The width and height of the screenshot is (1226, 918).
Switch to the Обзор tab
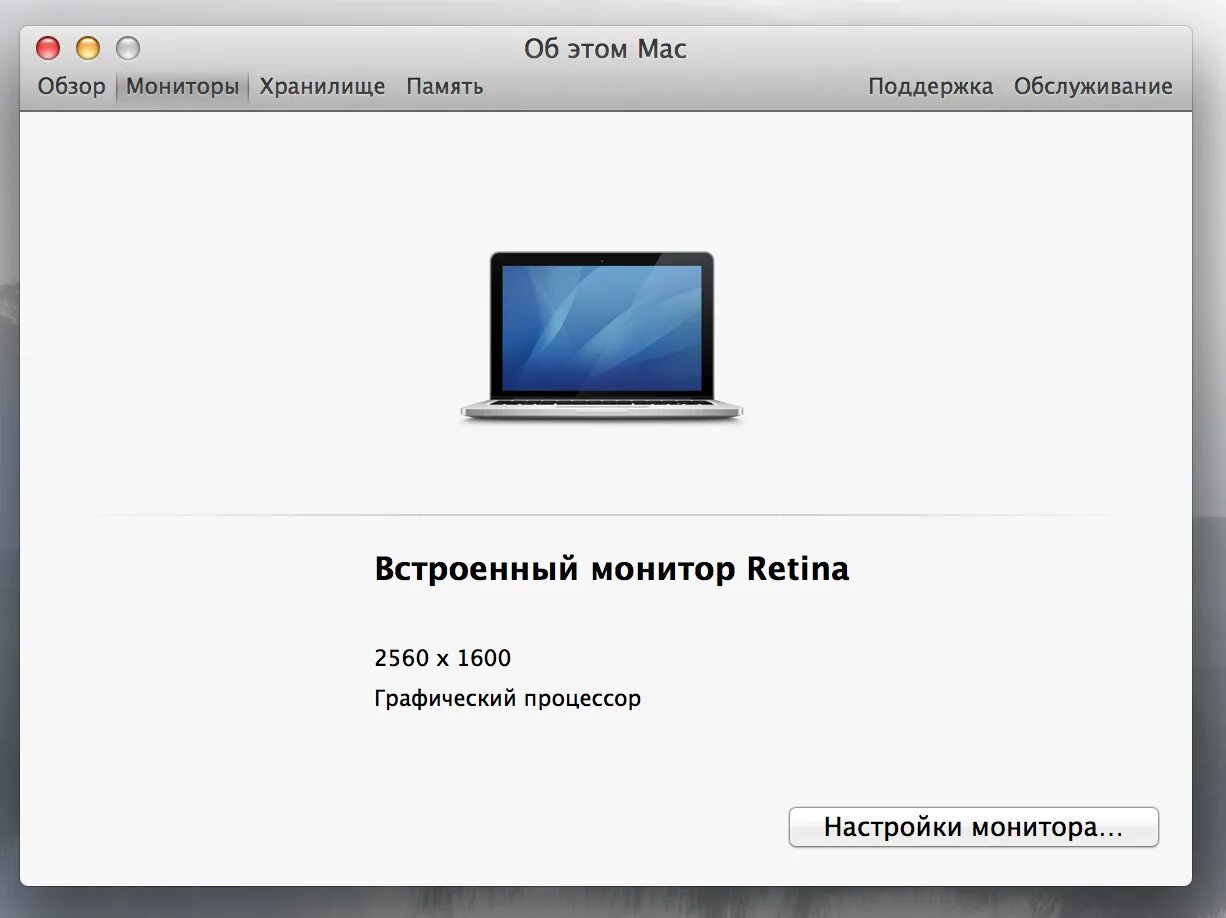71,87
